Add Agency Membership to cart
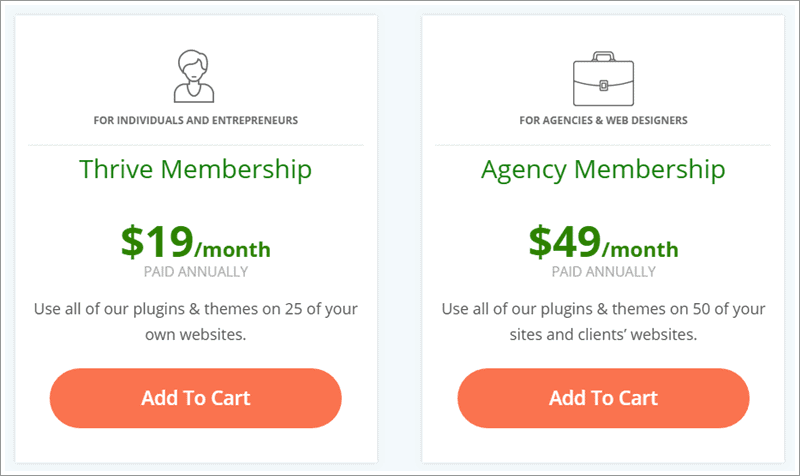This screenshot has width=800, height=476. (x=604, y=398)
